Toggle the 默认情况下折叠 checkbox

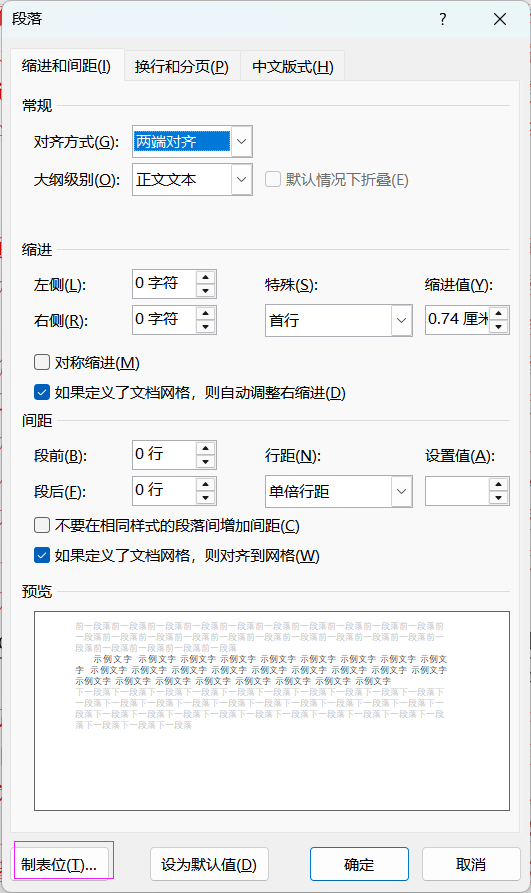click(273, 179)
